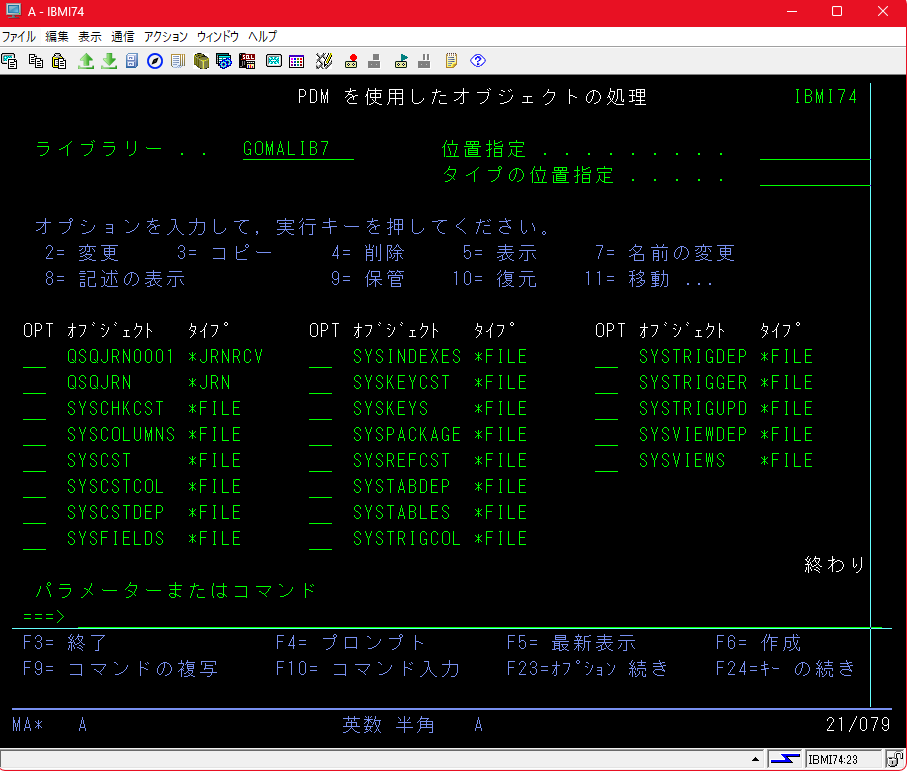Image resolution: width=907 pixels, height=771 pixels.
Task: Click the SYSCHKCST object name
Action: pyautogui.click(x=115, y=408)
